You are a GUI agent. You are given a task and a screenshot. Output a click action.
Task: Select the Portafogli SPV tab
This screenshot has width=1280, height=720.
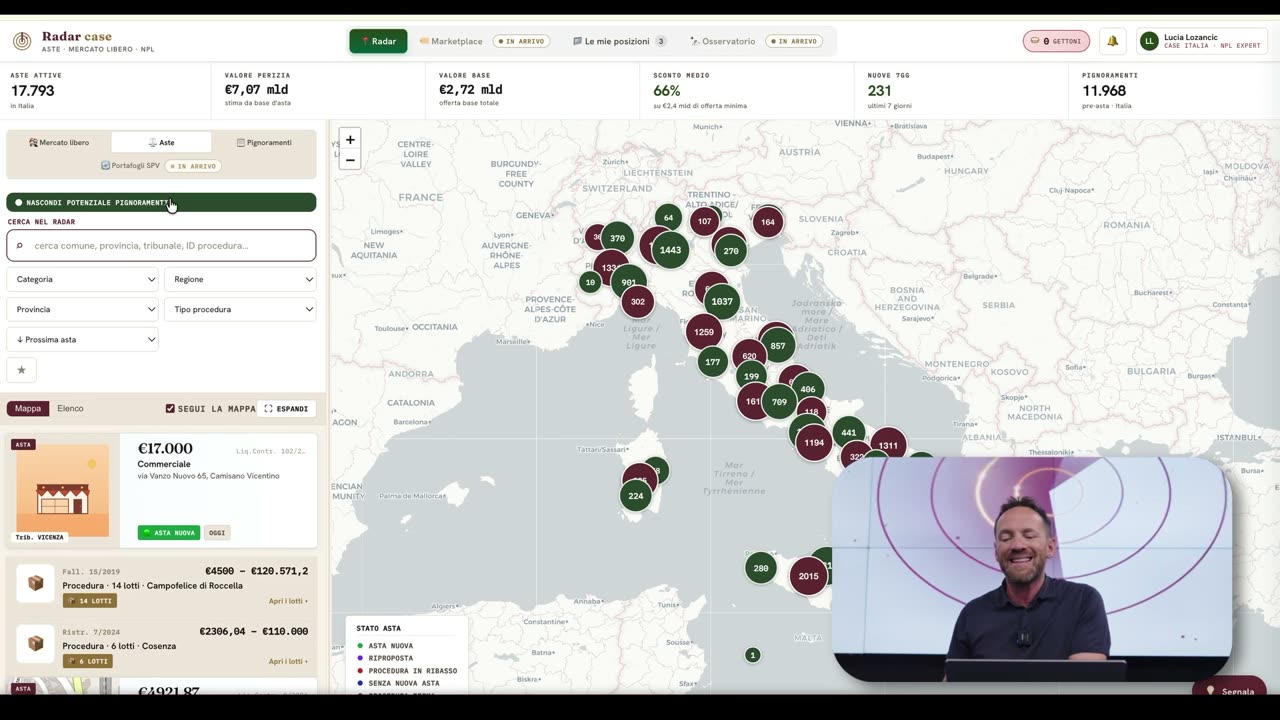161,166
